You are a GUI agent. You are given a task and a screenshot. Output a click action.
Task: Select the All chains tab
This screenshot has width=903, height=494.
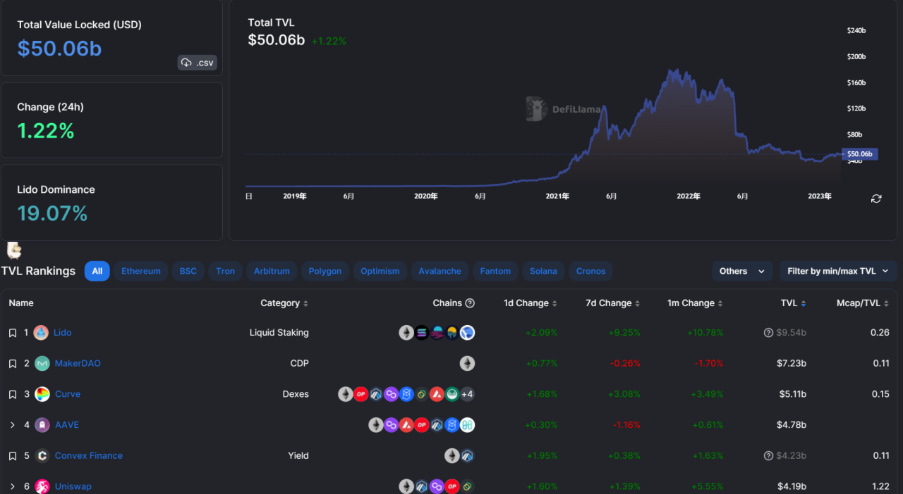(97, 271)
